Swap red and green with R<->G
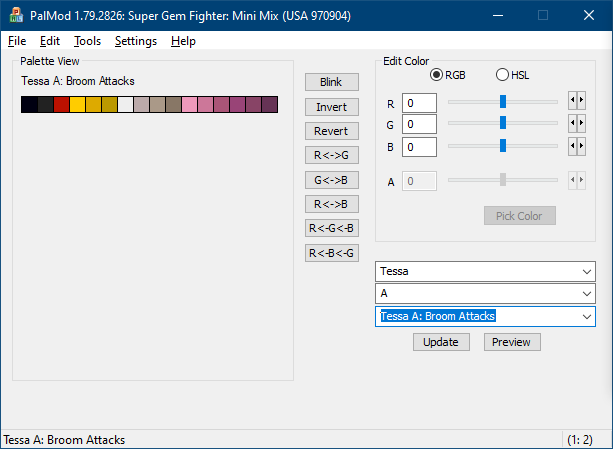The image size is (613, 449). point(331,155)
